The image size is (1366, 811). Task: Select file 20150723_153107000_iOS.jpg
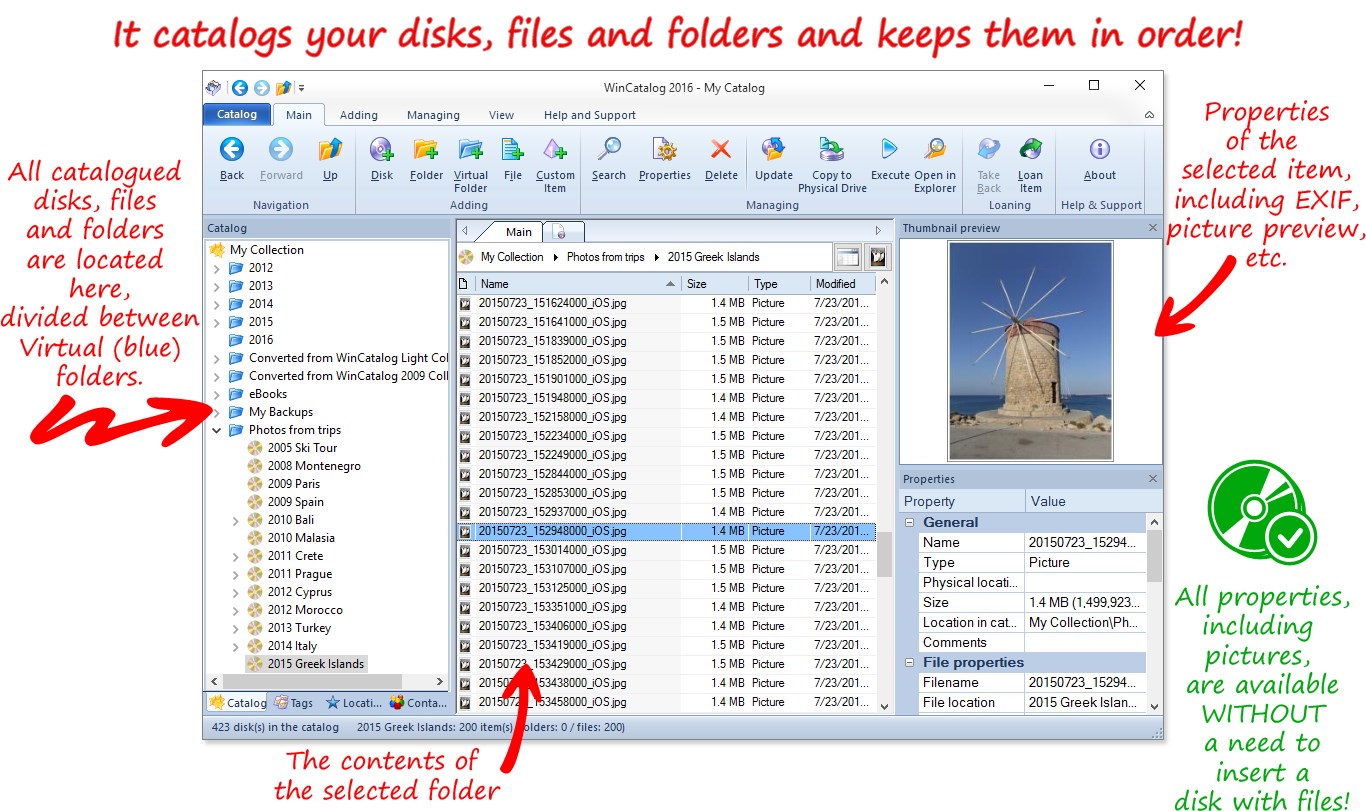[x=552, y=569]
